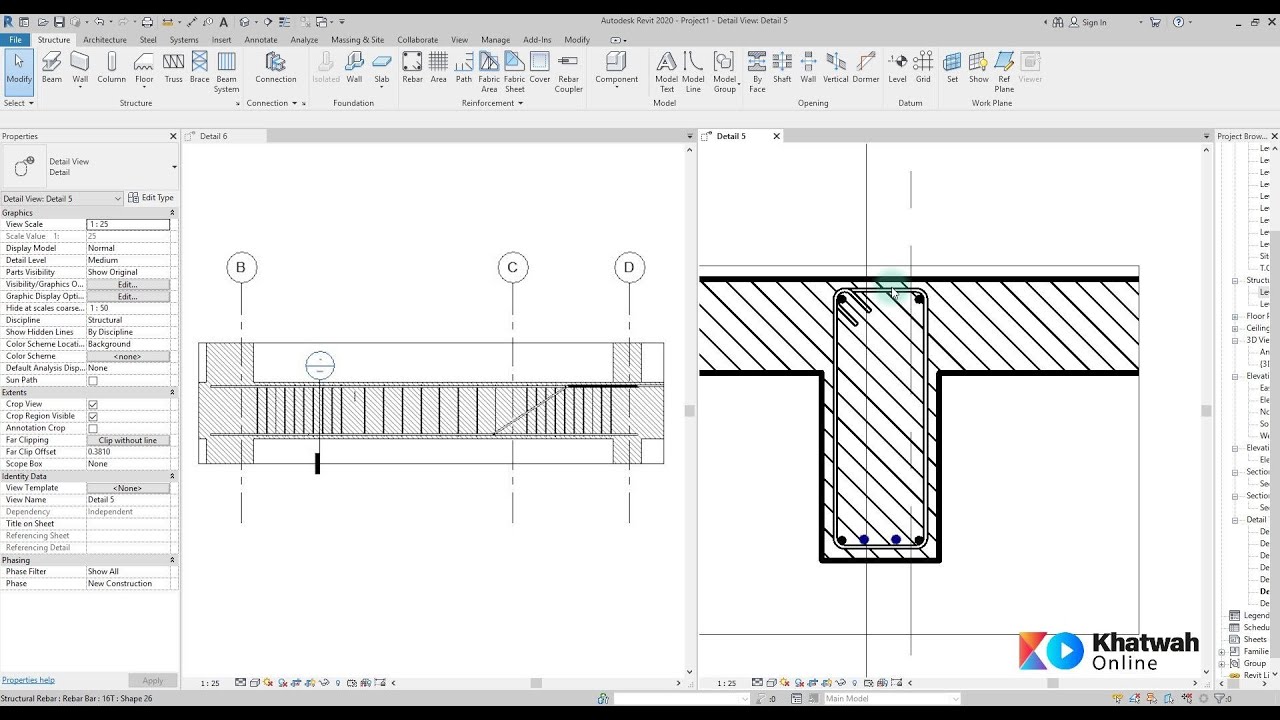Image resolution: width=1280 pixels, height=720 pixels.
Task: Show the work plane
Action: [x=978, y=67]
